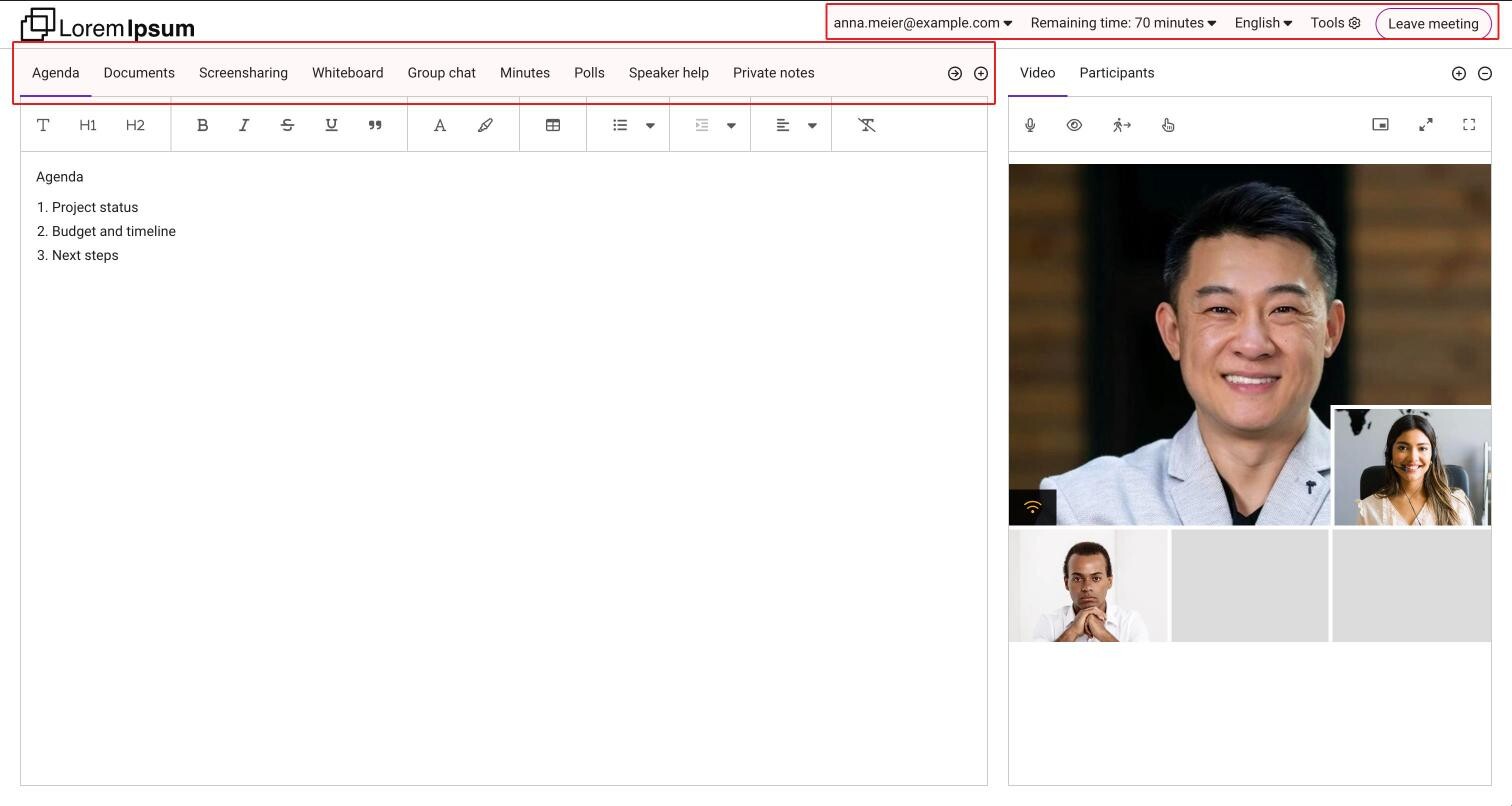Toggle the microphone in video panel

tap(1030, 125)
